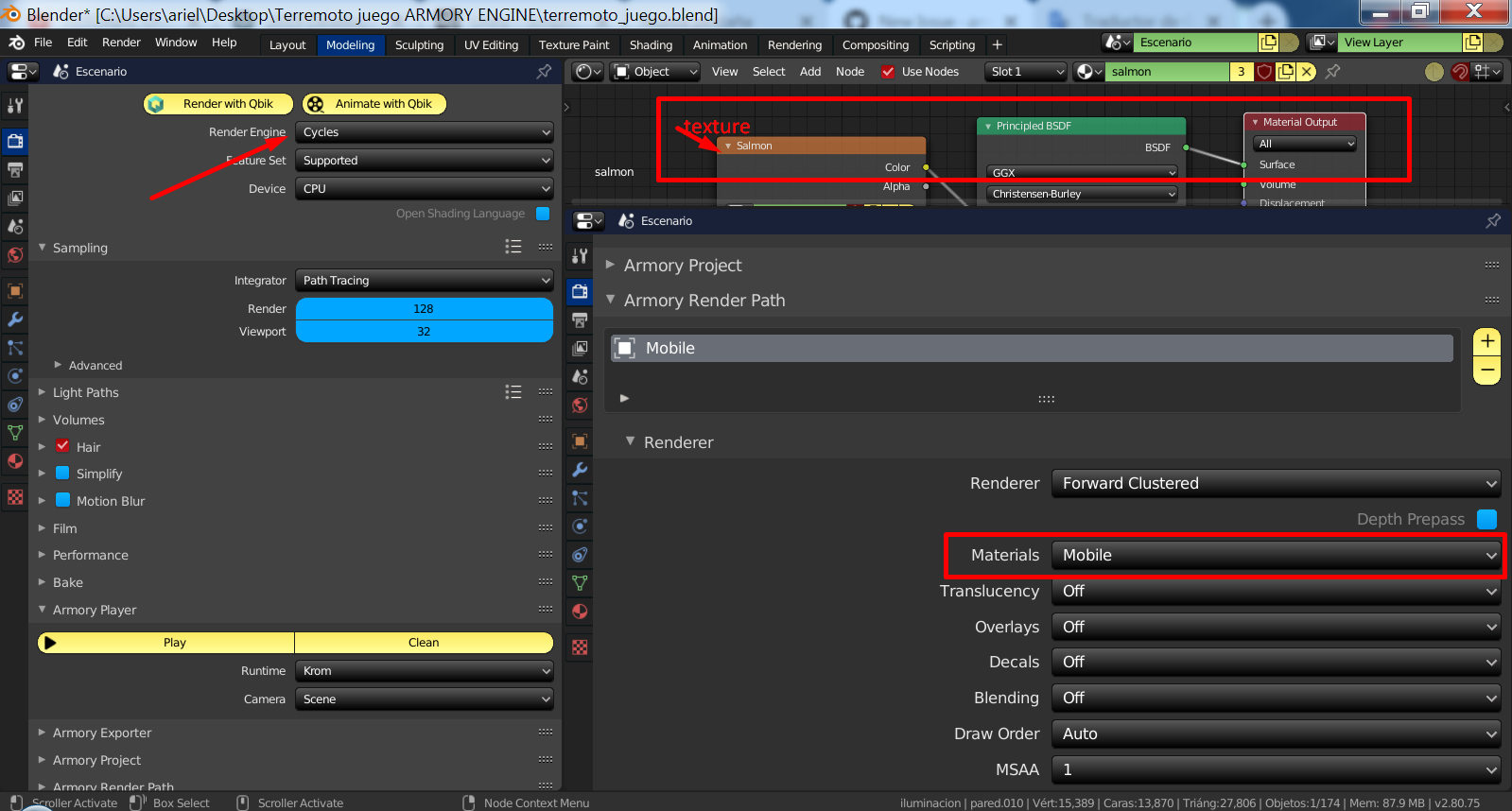Adjust the Render samples 128 field
The width and height of the screenshot is (1512, 811).
coord(425,309)
